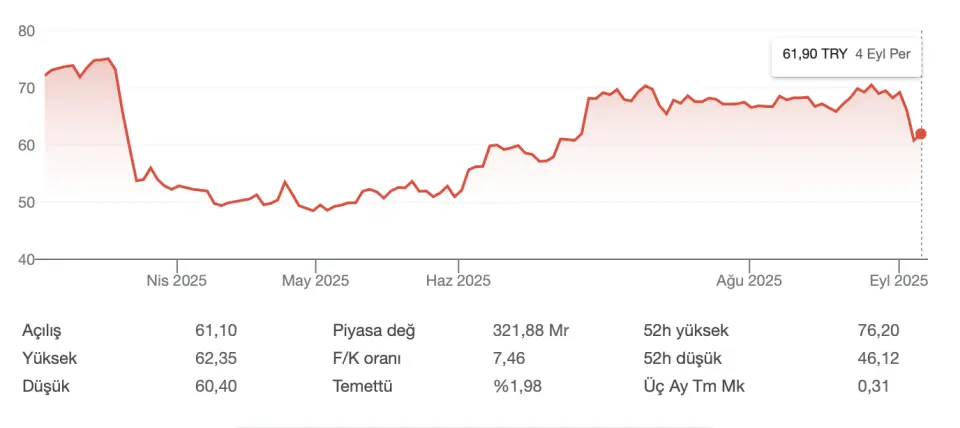This screenshot has height=428, width=960.
Task: Select the Eyl 2025 axis label
Action: point(899,281)
